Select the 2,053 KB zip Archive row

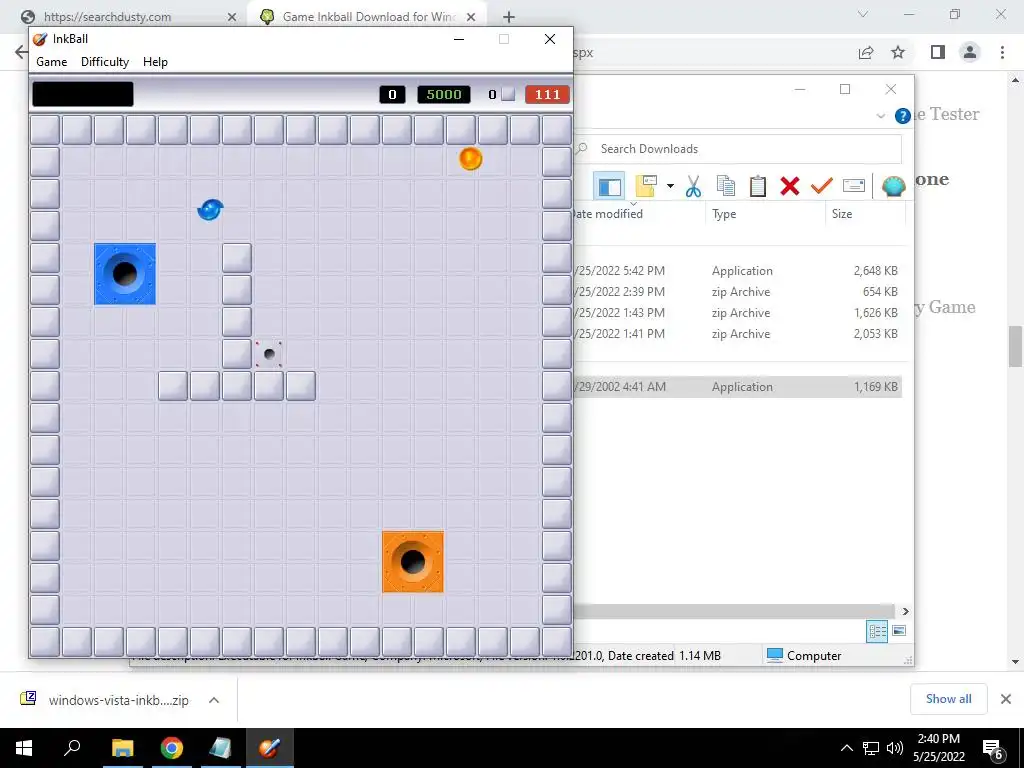point(737,334)
